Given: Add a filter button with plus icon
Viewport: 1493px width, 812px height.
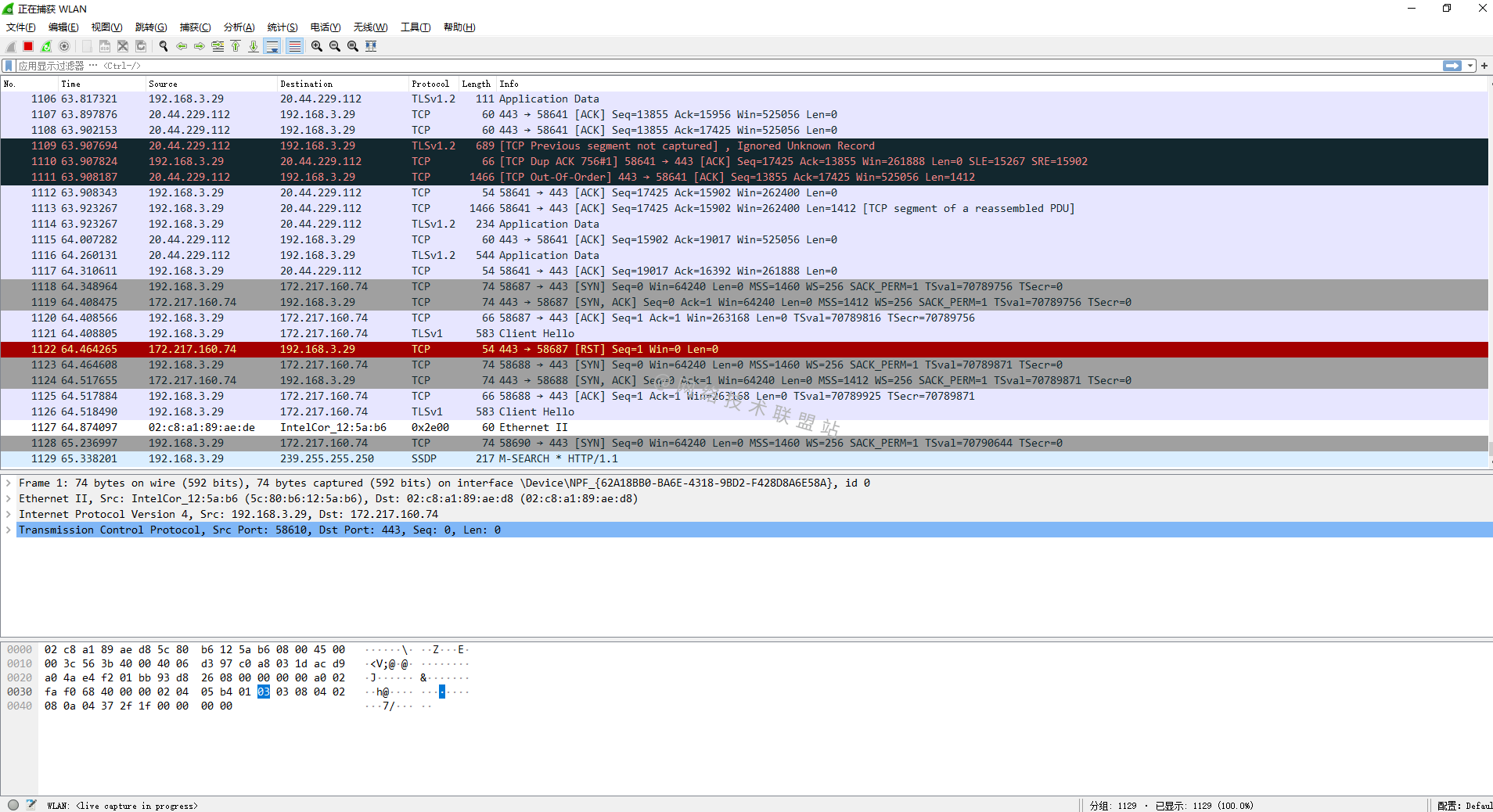Looking at the screenshot, I should [1484, 66].
